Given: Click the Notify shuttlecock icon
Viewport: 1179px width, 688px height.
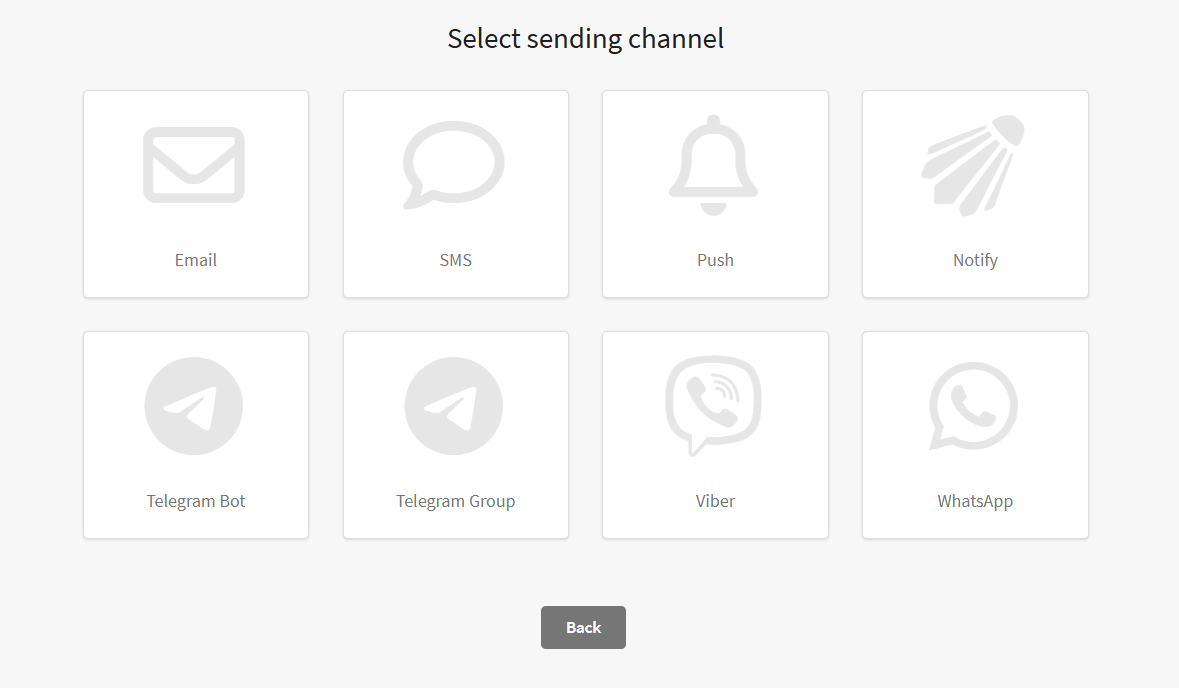Looking at the screenshot, I should 973,165.
